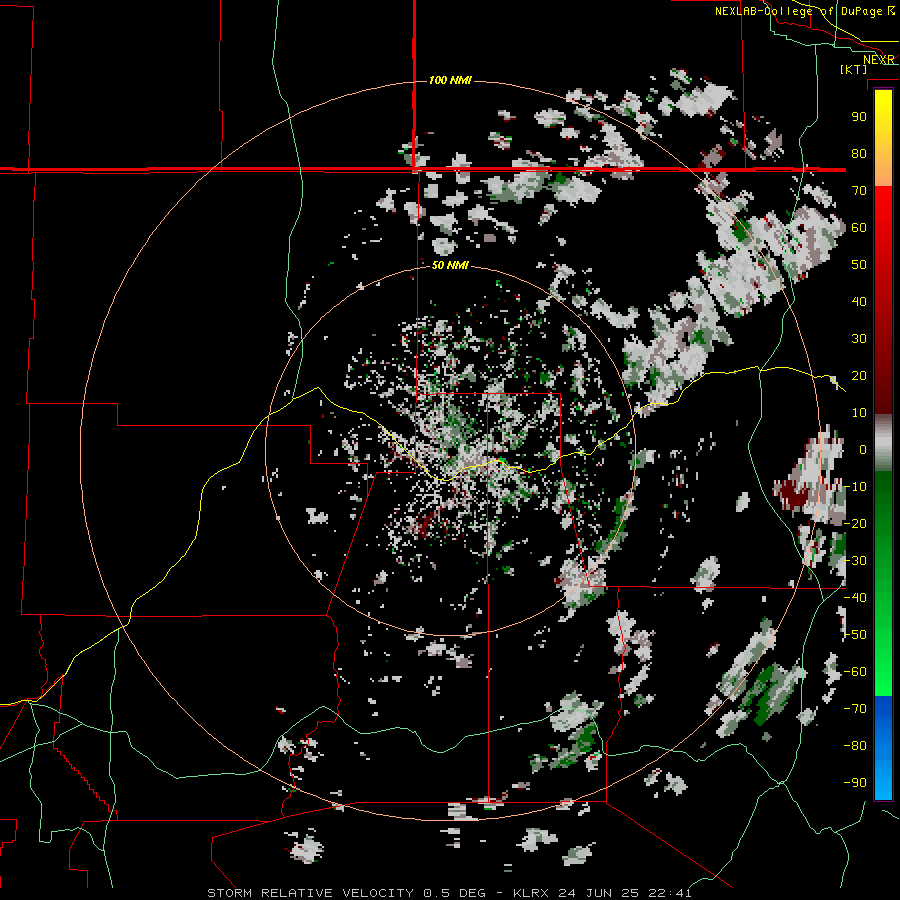
Task: Select the -70 knot scale label
Action: (x=855, y=708)
